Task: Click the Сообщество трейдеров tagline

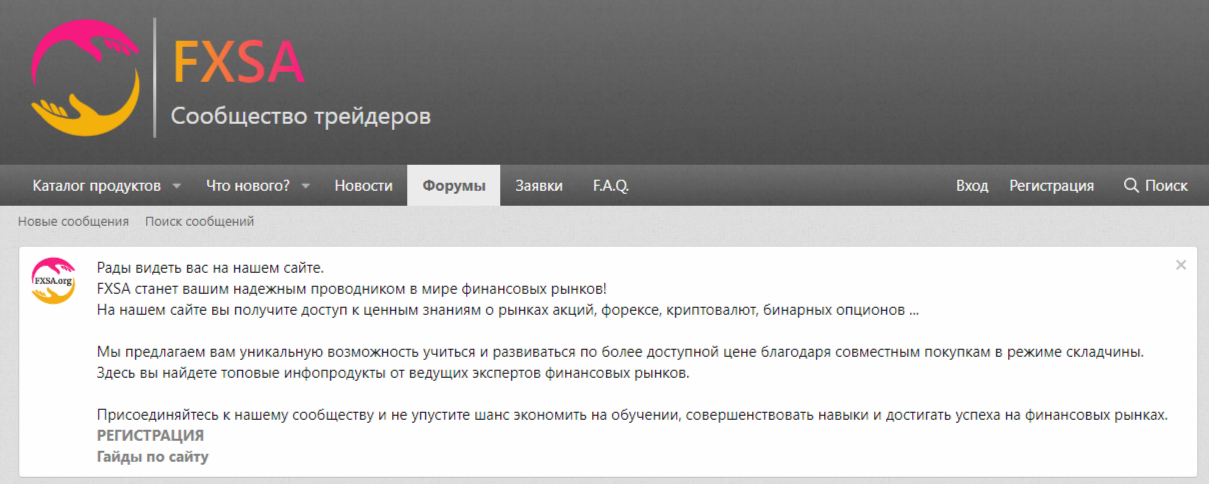Action: [x=301, y=116]
